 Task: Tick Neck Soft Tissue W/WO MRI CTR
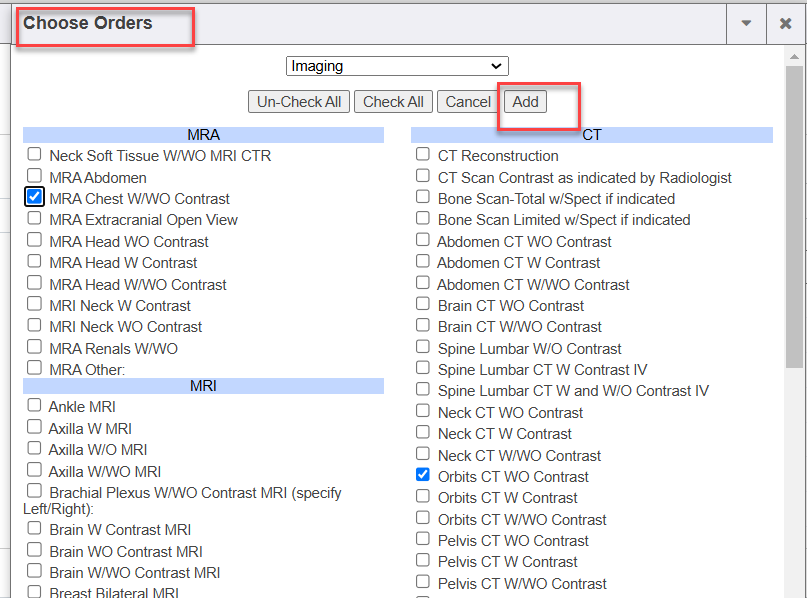(35, 154)
